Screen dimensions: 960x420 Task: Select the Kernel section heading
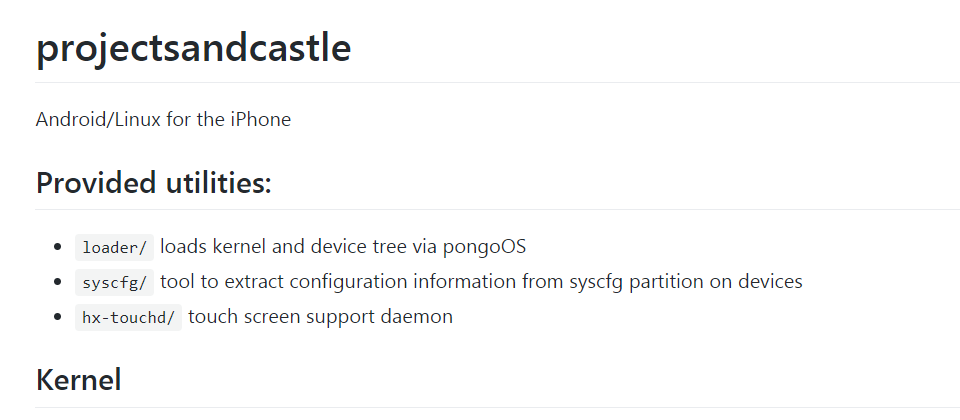tap(78, 380)
